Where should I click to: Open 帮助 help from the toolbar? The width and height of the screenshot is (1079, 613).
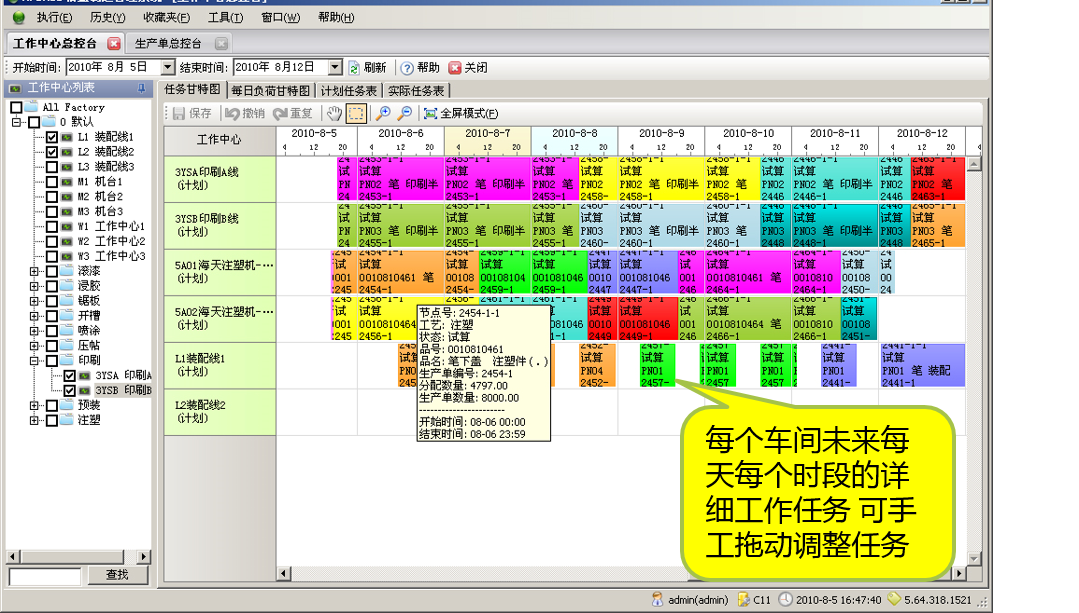click(420, 68)
